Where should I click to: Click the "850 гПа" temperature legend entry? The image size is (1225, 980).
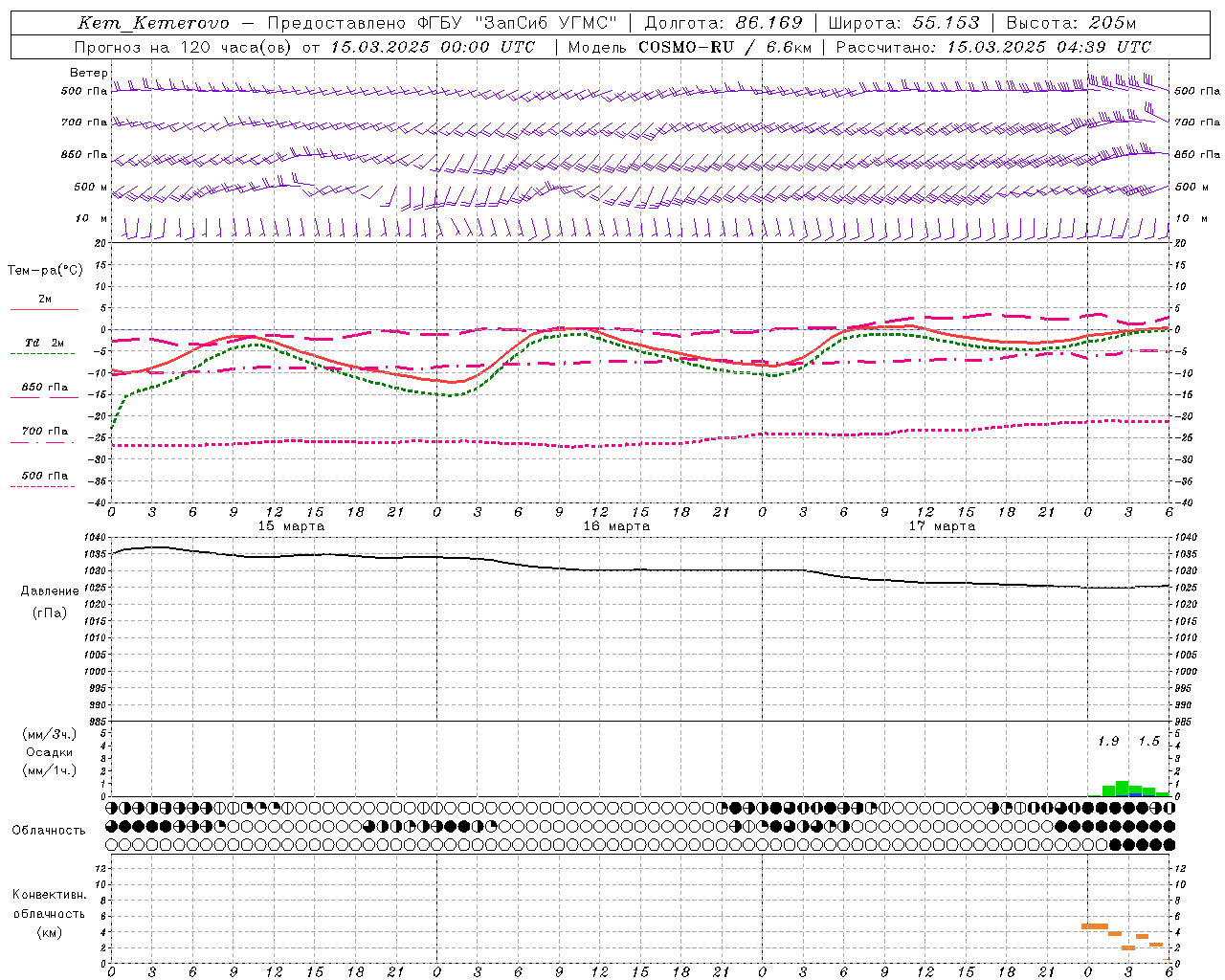click(x=45, y=388)
